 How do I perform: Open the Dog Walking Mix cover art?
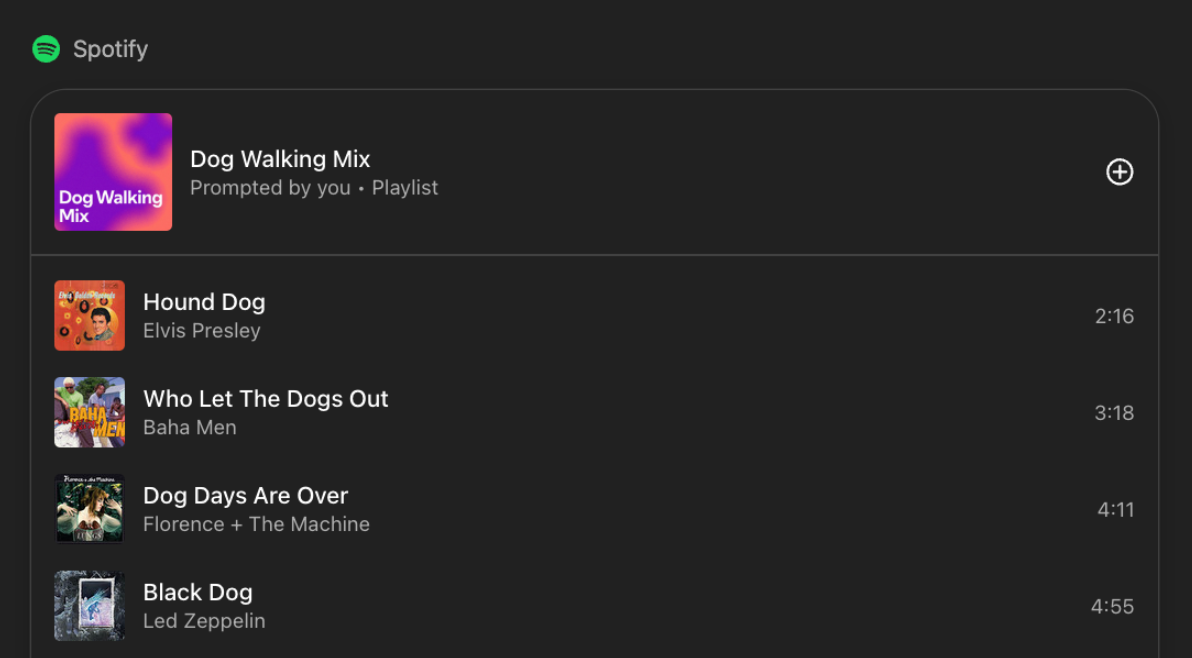pyautogui.click(x=113, y=172)
